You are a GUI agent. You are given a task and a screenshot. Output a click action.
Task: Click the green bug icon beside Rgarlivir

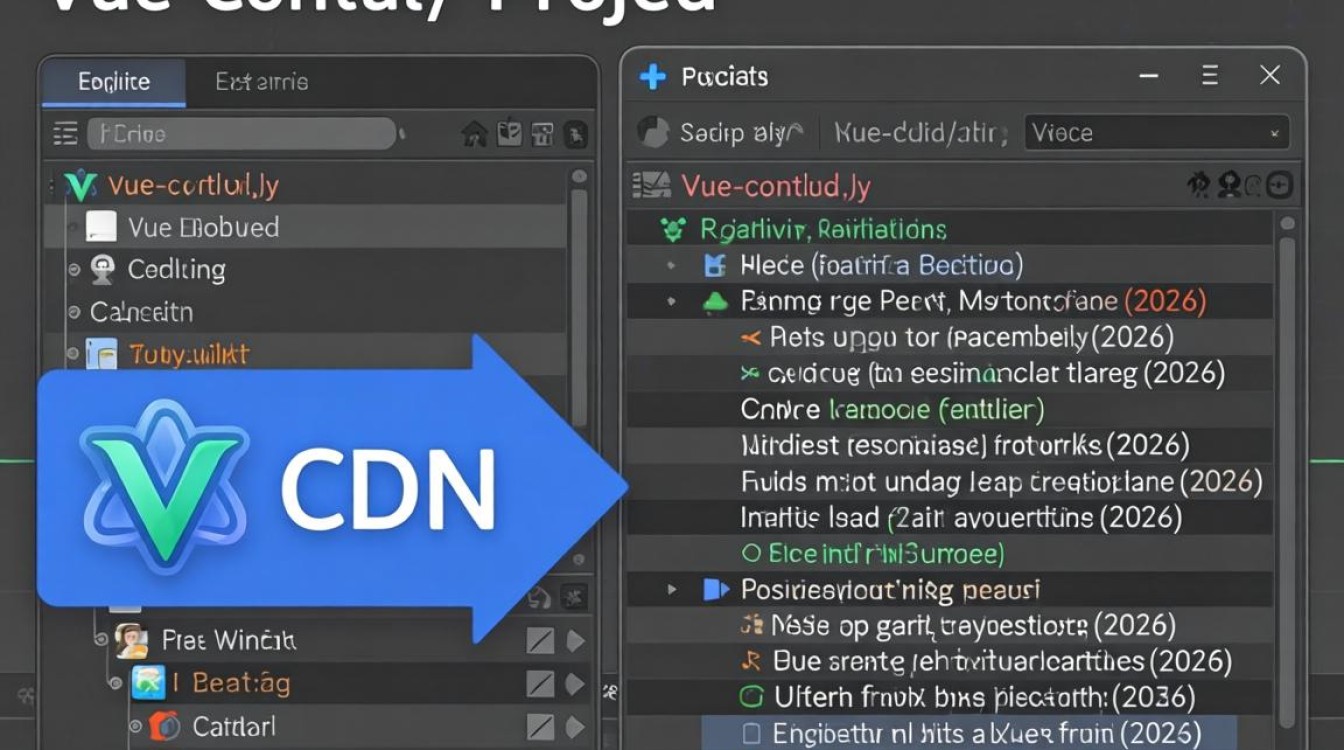[673, 230]
